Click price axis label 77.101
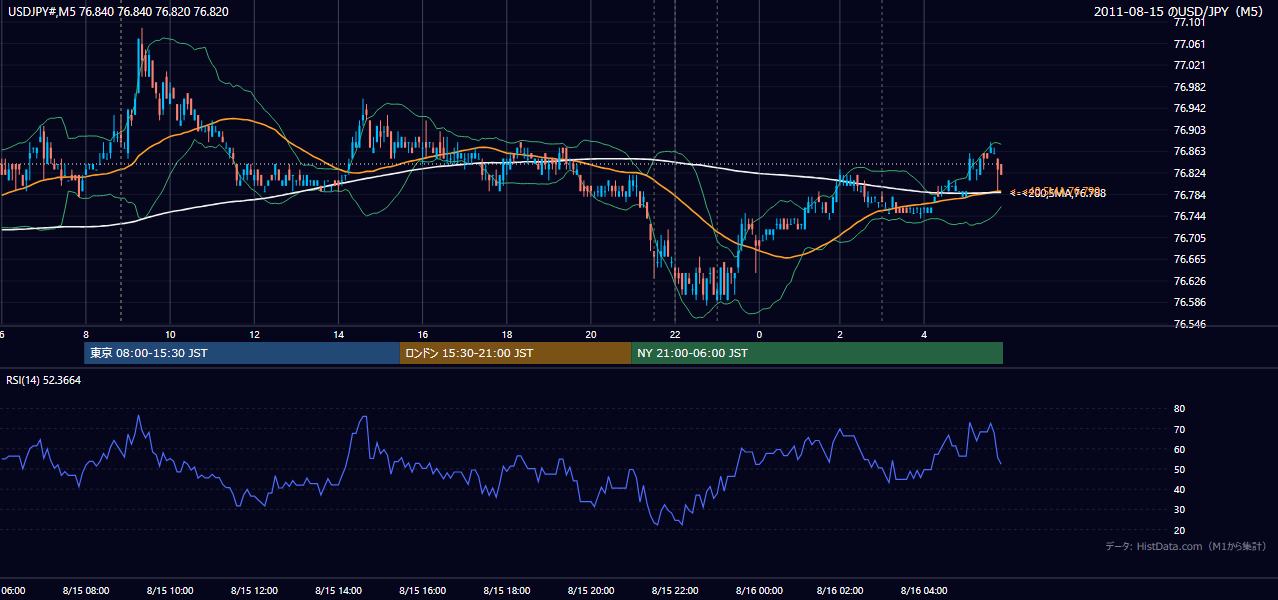1278x600 pixels. pos(1189,22)
